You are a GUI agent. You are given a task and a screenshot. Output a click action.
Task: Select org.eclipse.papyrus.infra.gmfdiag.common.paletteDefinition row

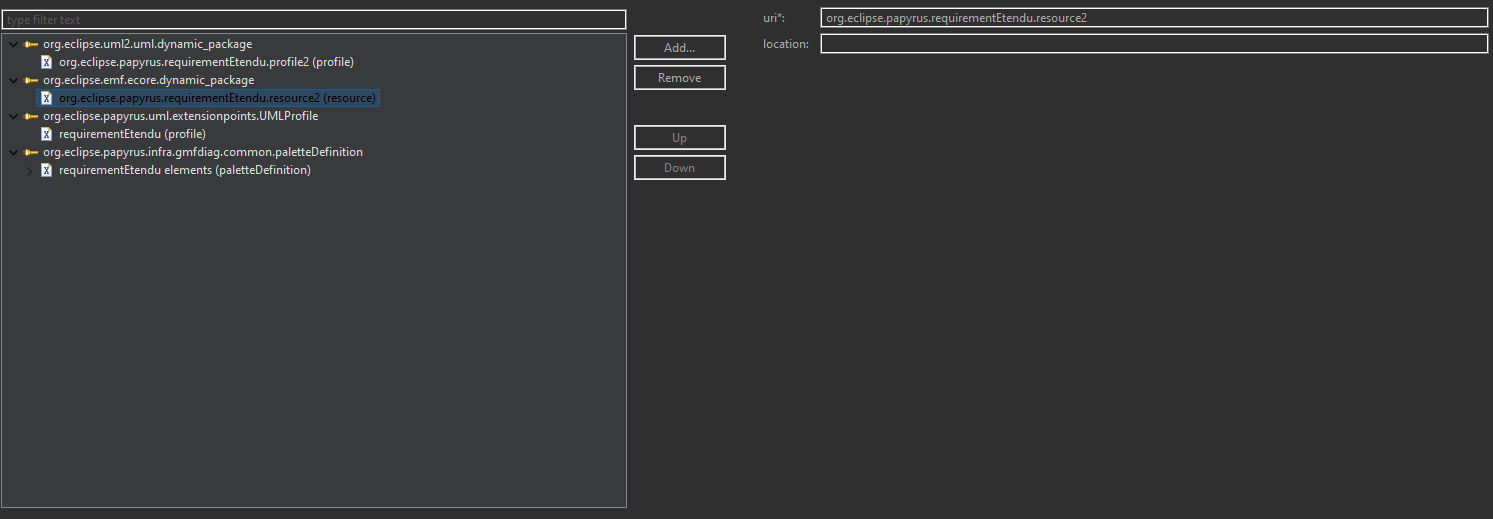[203, 152]
